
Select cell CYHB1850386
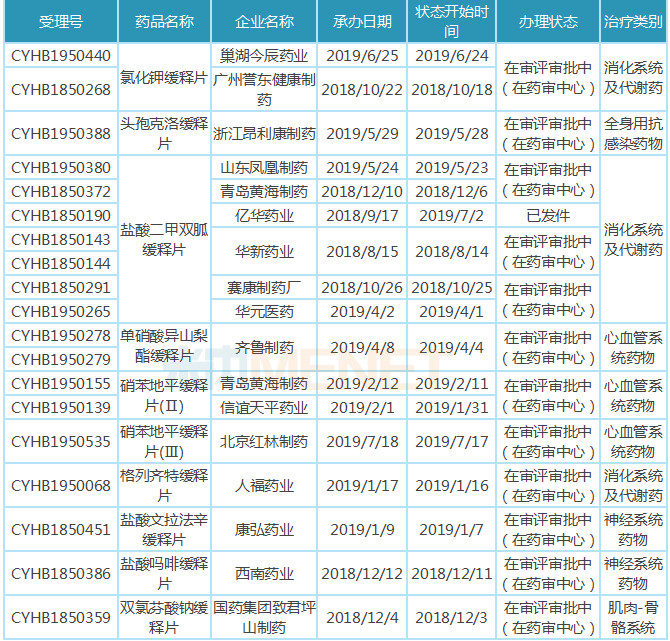tap(61, 573)
